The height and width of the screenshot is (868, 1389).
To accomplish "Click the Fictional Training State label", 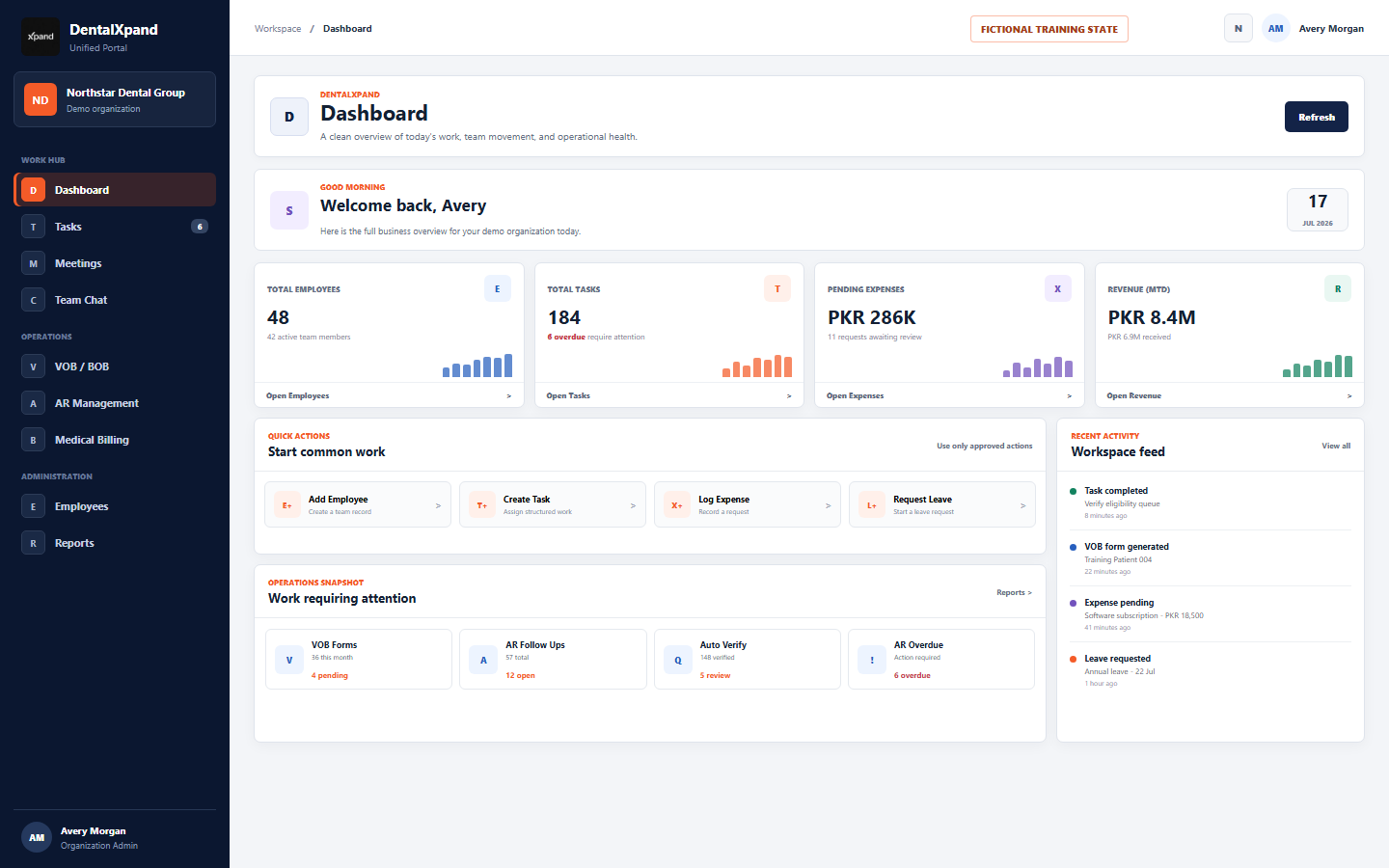I will coord(1049,29).
